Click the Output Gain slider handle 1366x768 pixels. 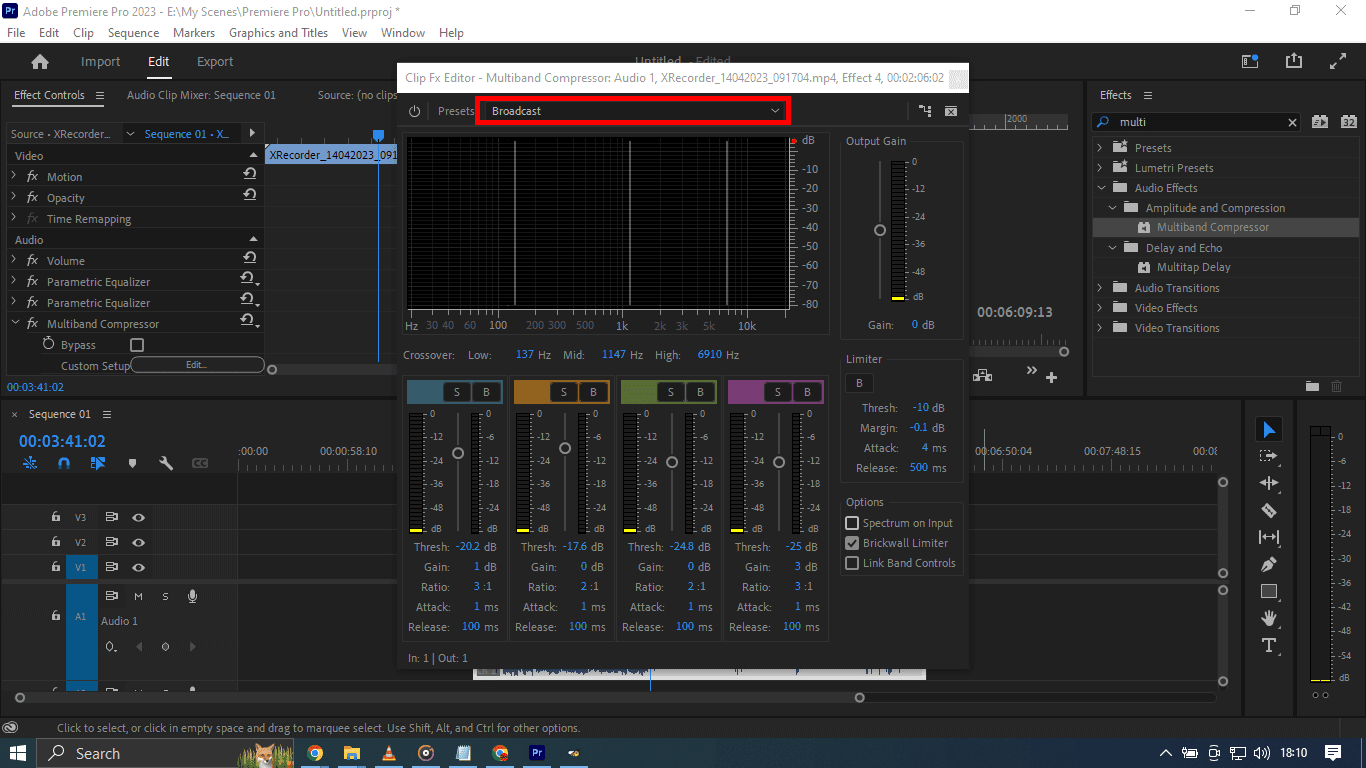click(x=880, y=230)
